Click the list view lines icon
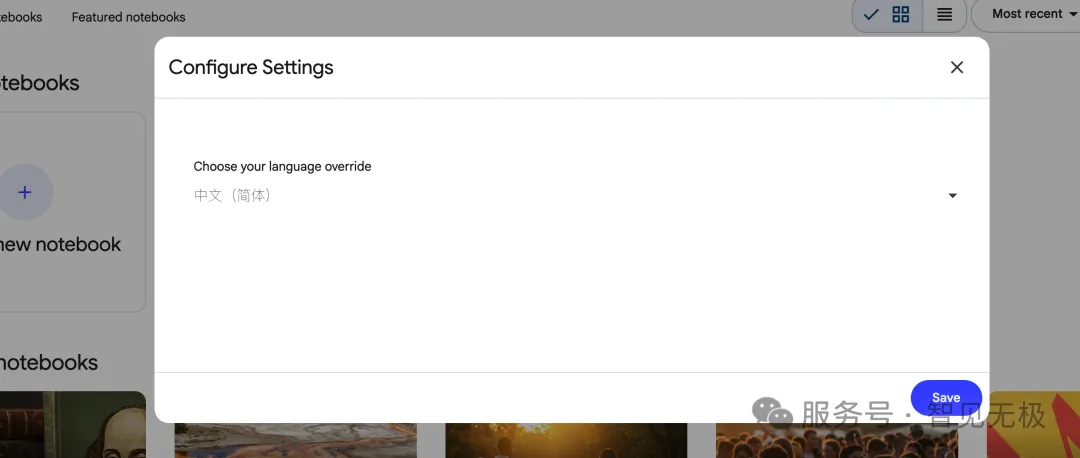 [944, 14]
